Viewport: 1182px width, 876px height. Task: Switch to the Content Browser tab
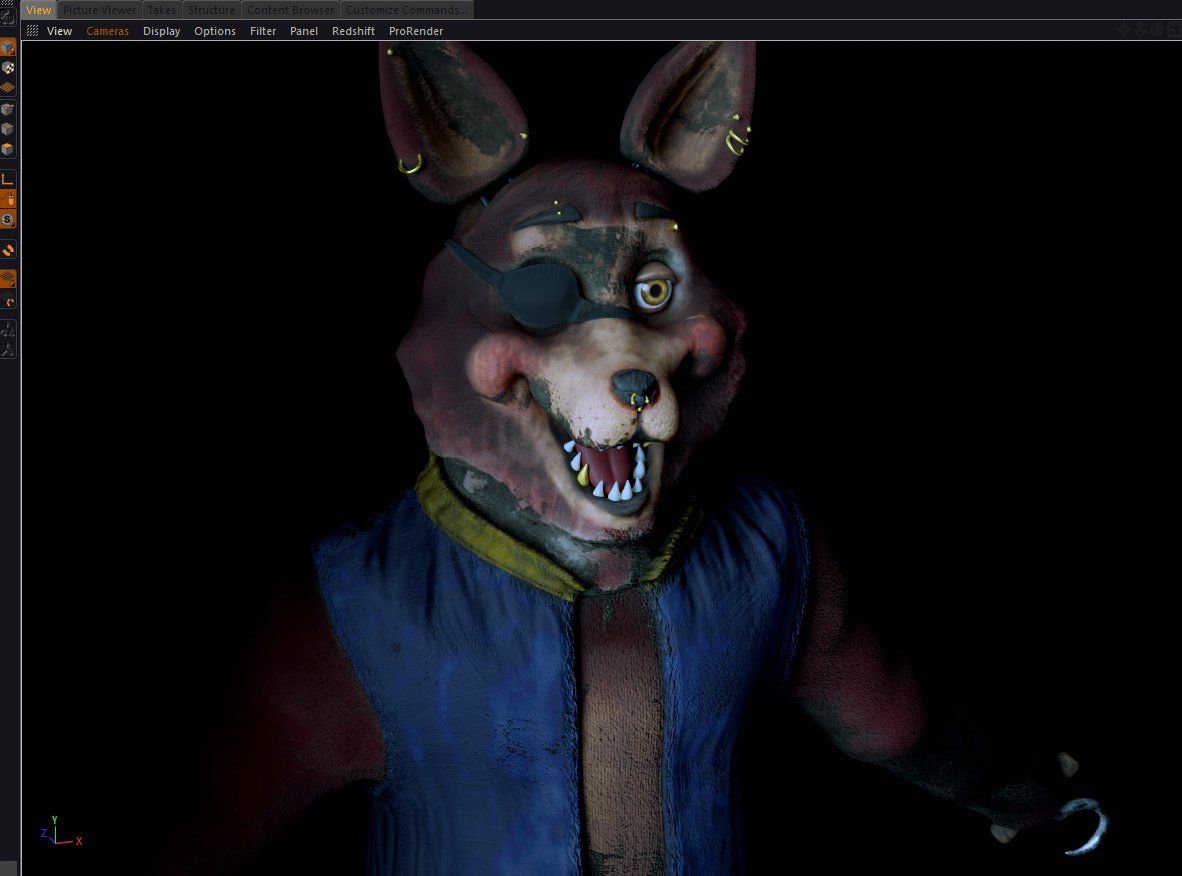pyautogui.click(x=290, y=10)
